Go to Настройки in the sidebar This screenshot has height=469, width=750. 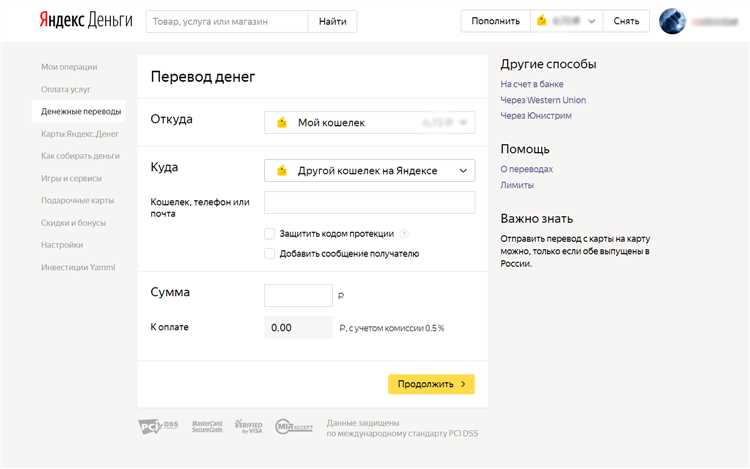[62, 245]
